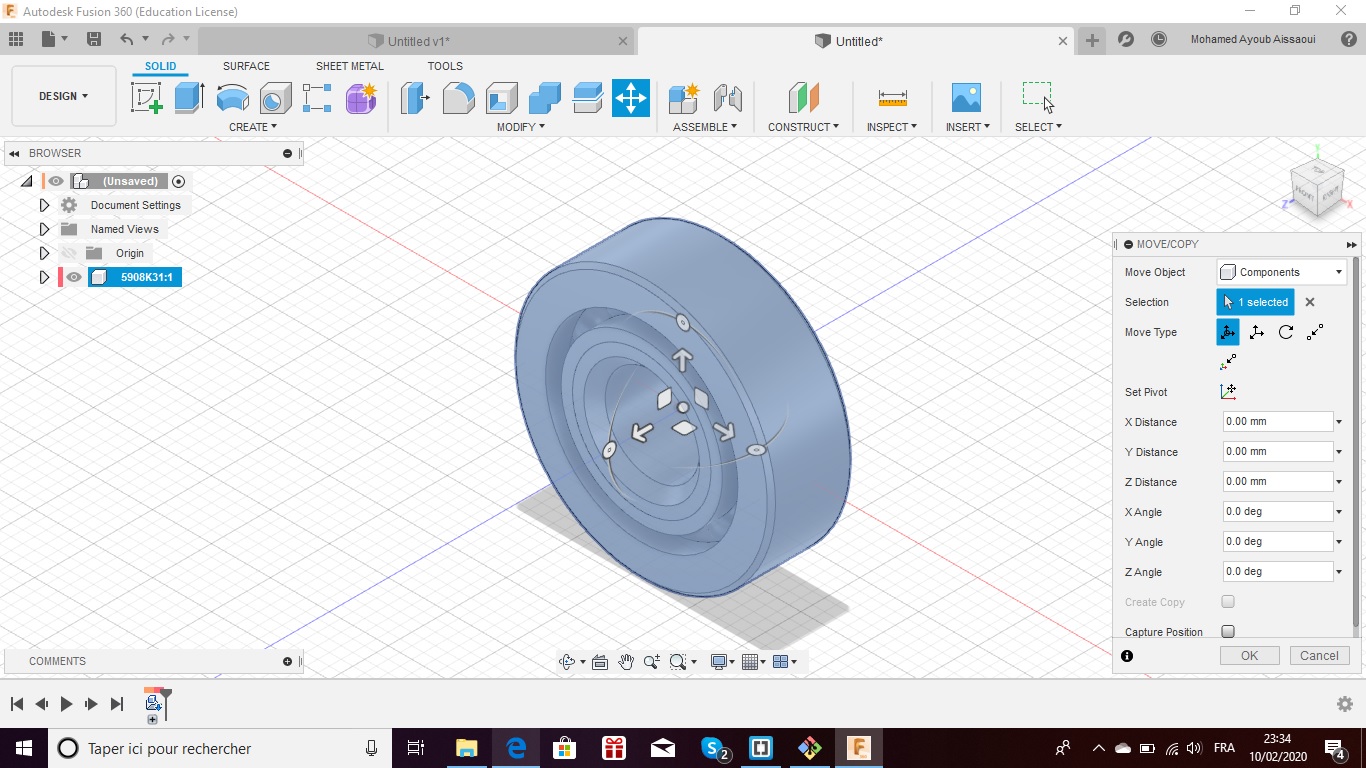Select the Insert Image tool
The width and height of the screenshot is (1366, 768).
point(966,98)
